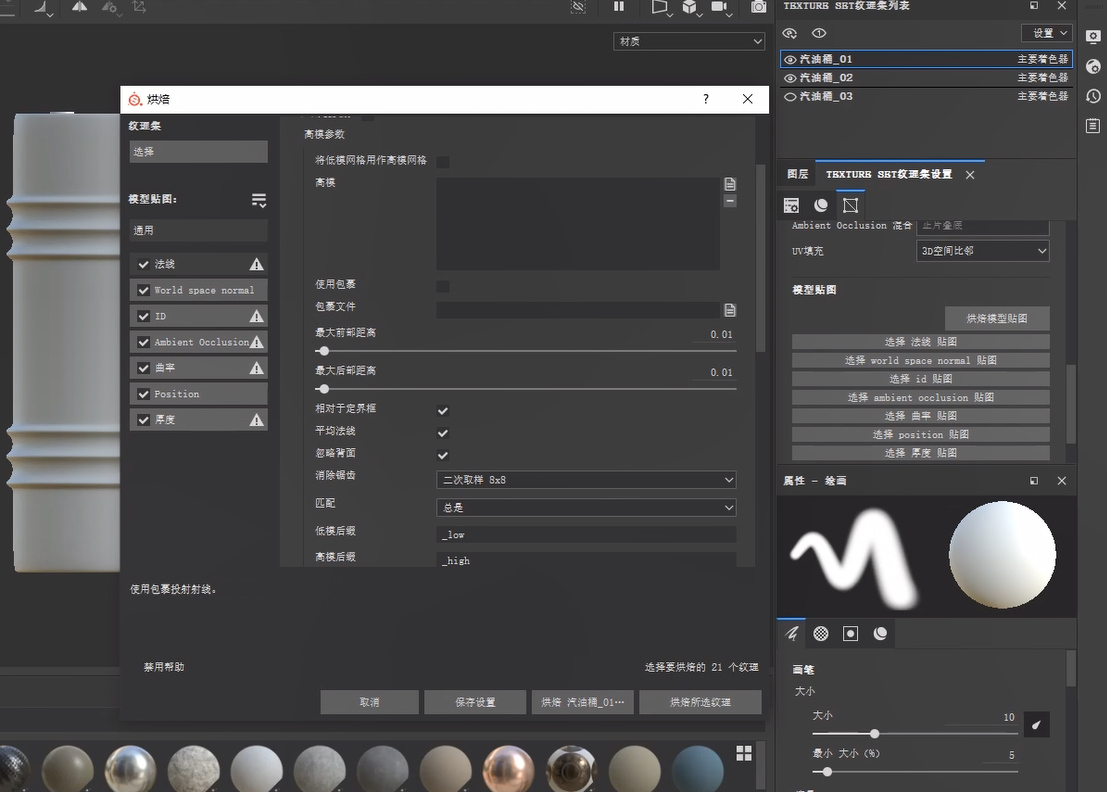Click the 保存设置 save settings button
This screenshot has width=1107, height=792.
475,702
